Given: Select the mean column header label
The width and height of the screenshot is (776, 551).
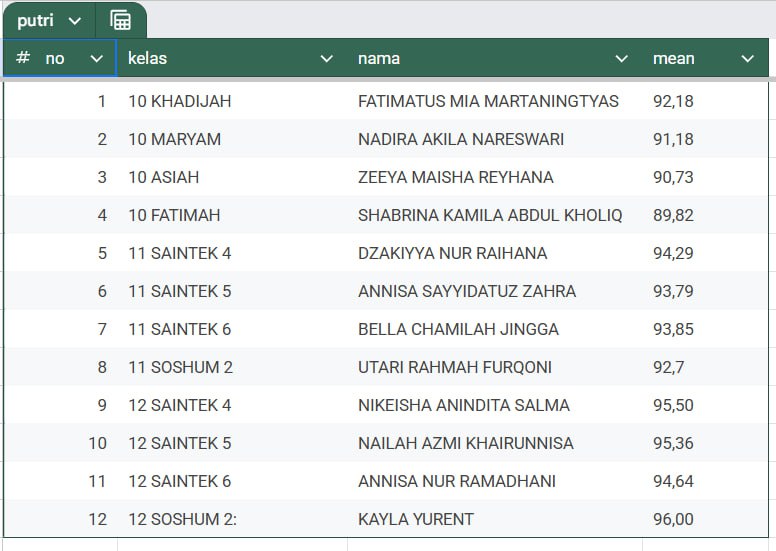Looking at the screenshot, I should tap(673, 59).
